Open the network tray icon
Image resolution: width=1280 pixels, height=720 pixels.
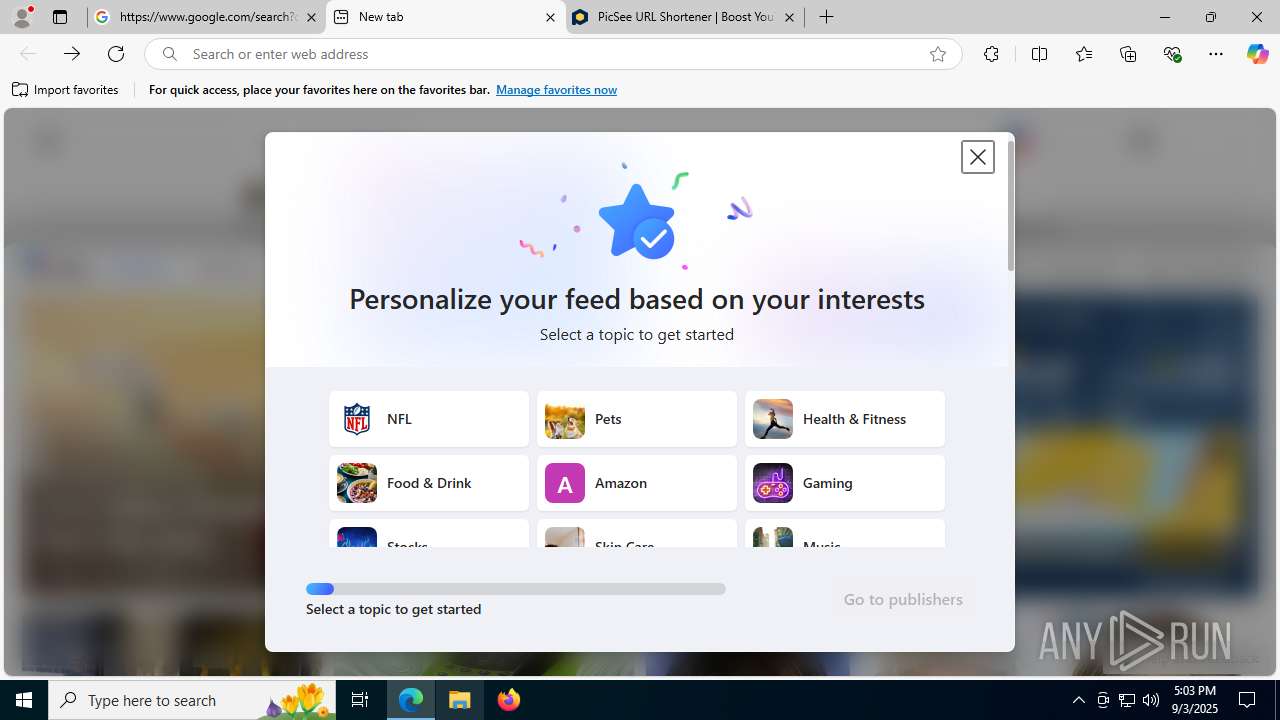[x=1127, y=700]
